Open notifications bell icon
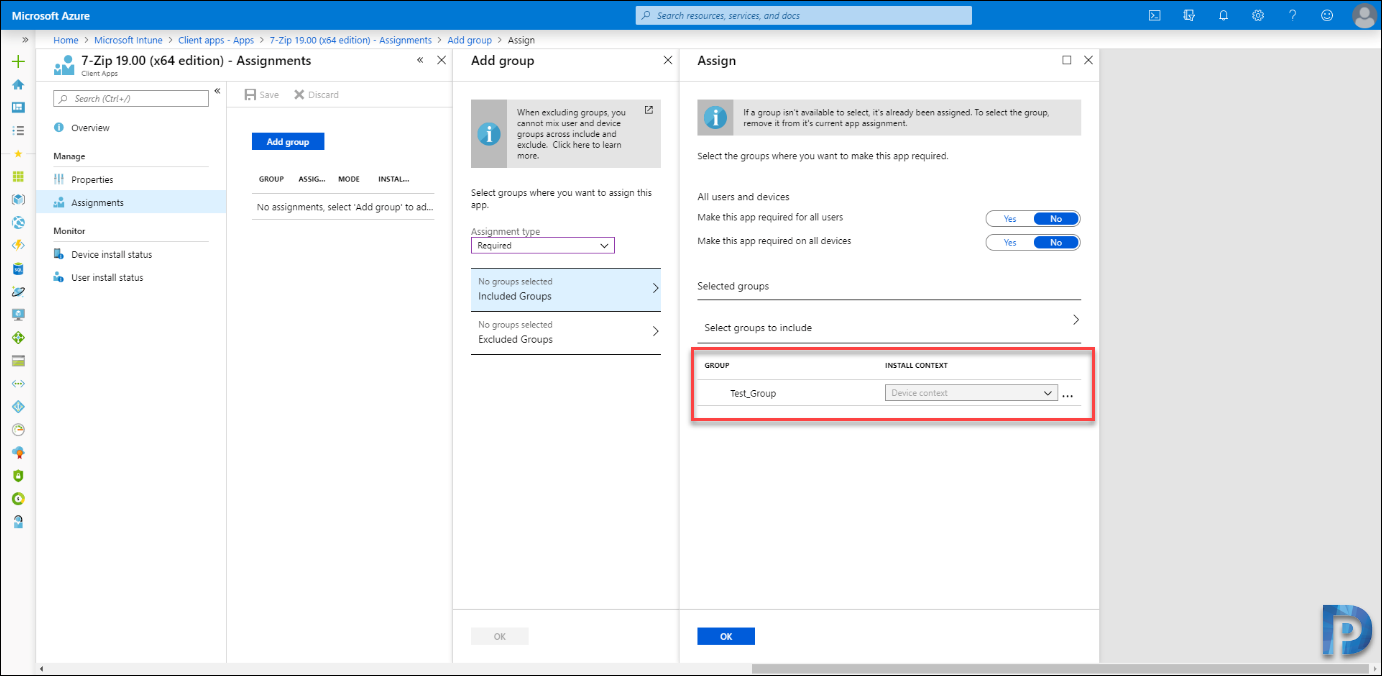1382x676 pixels. pyautogui.click(x=1223, y=15)
